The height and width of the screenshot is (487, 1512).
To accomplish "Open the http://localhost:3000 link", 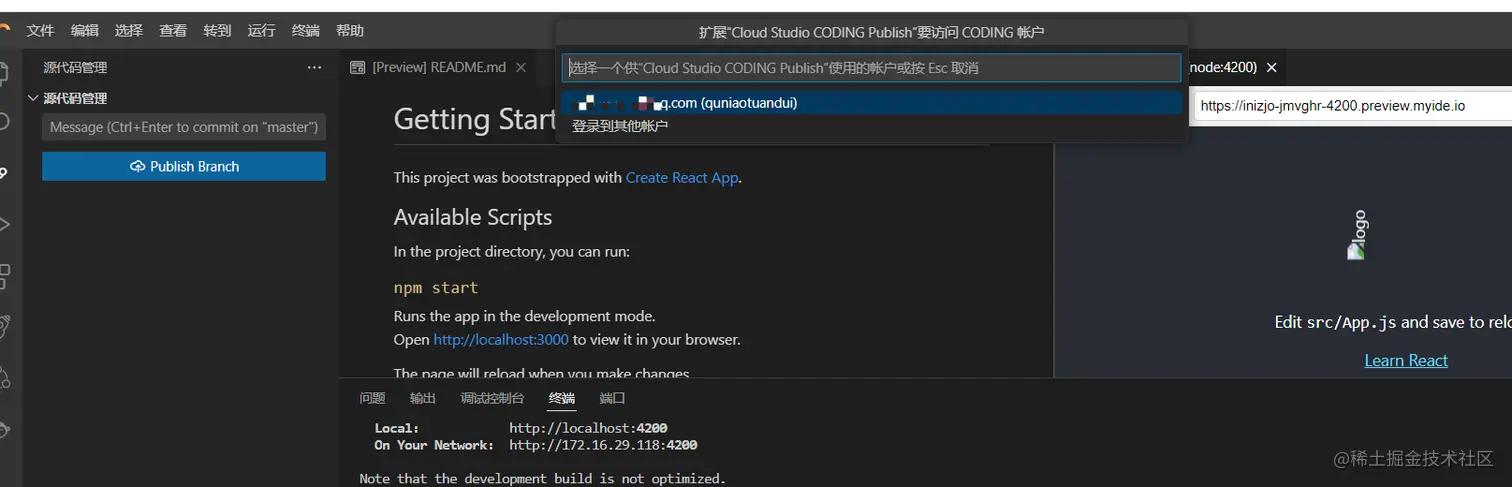I will [x=501, y=339].
